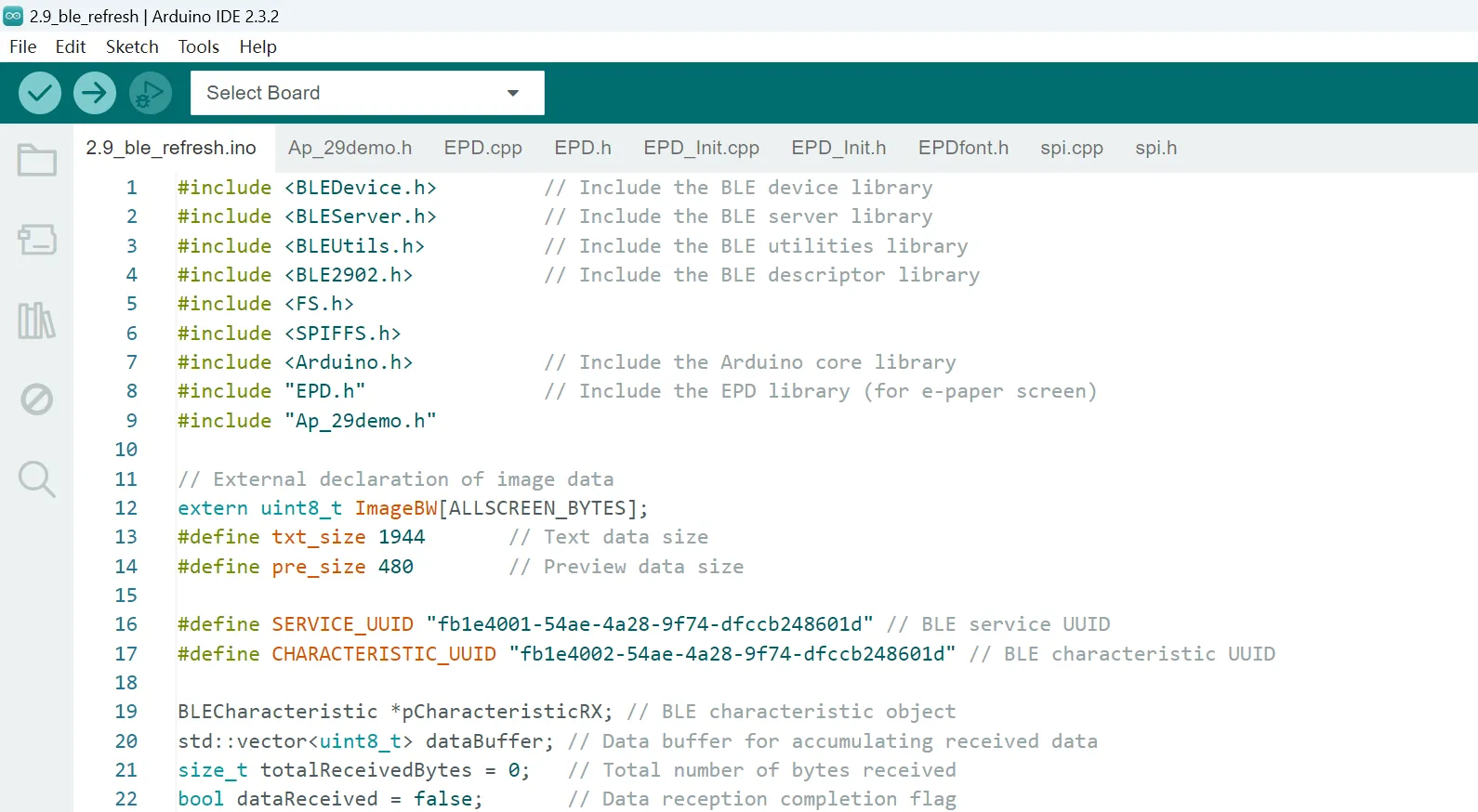Switch to the spi.cpp tab
Screen dimensions: 1478x812
[1072, 148]
